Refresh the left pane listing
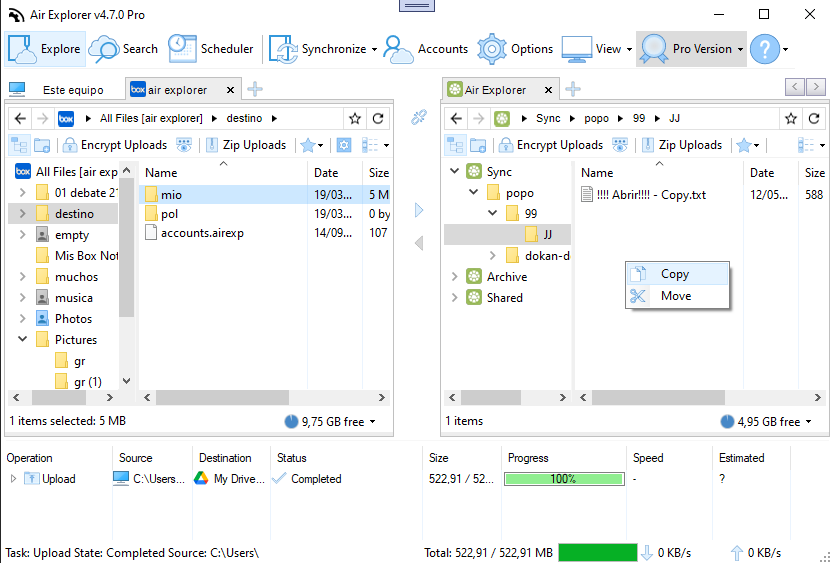This screenshot has height=563, width=833. pos(378,118)
